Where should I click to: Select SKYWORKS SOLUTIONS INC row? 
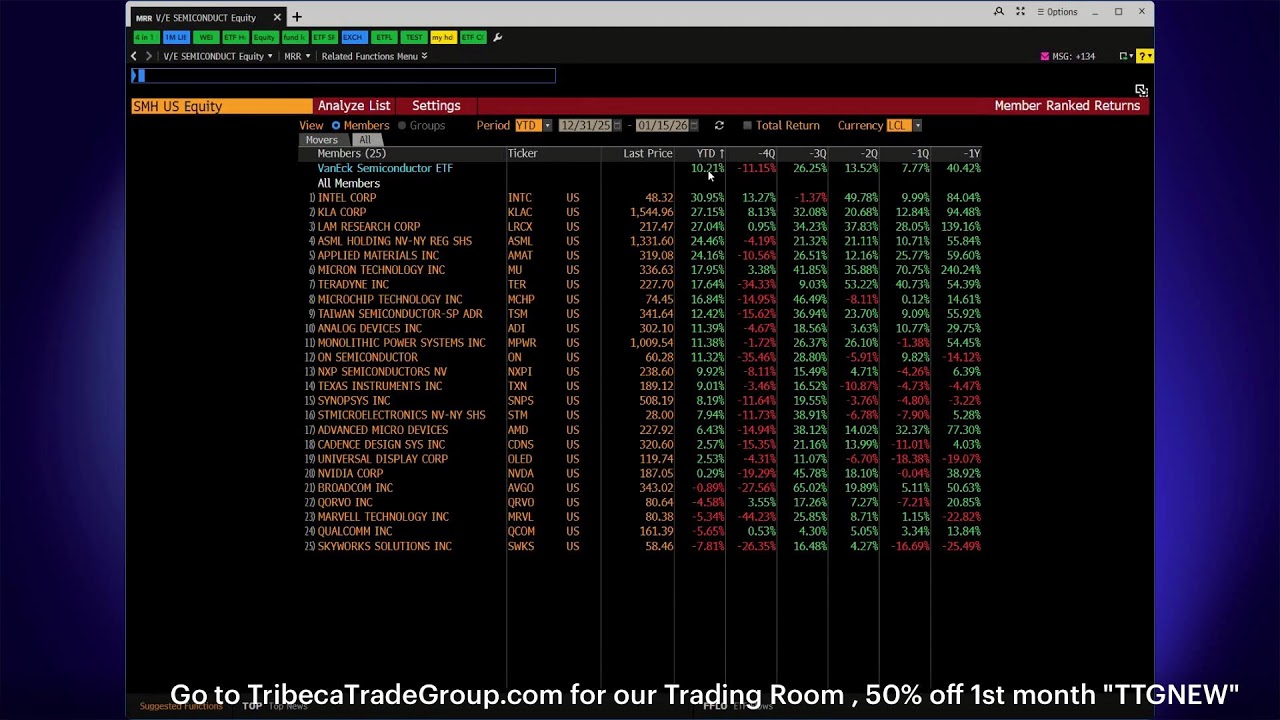coord(640,546)
